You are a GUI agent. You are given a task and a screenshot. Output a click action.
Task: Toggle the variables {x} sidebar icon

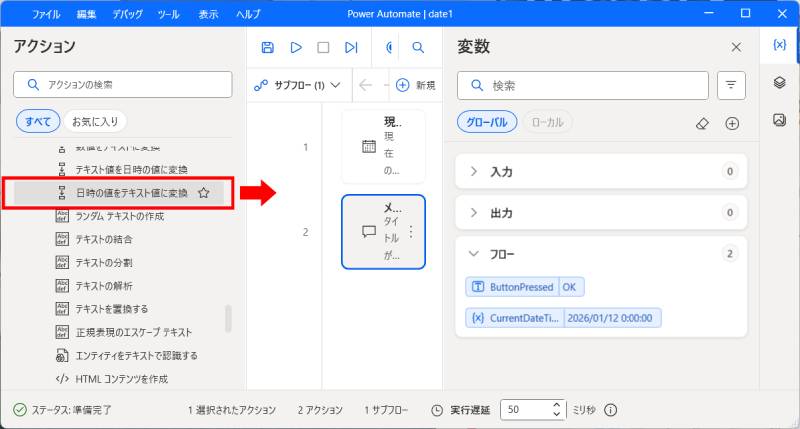tap(780, 45)
